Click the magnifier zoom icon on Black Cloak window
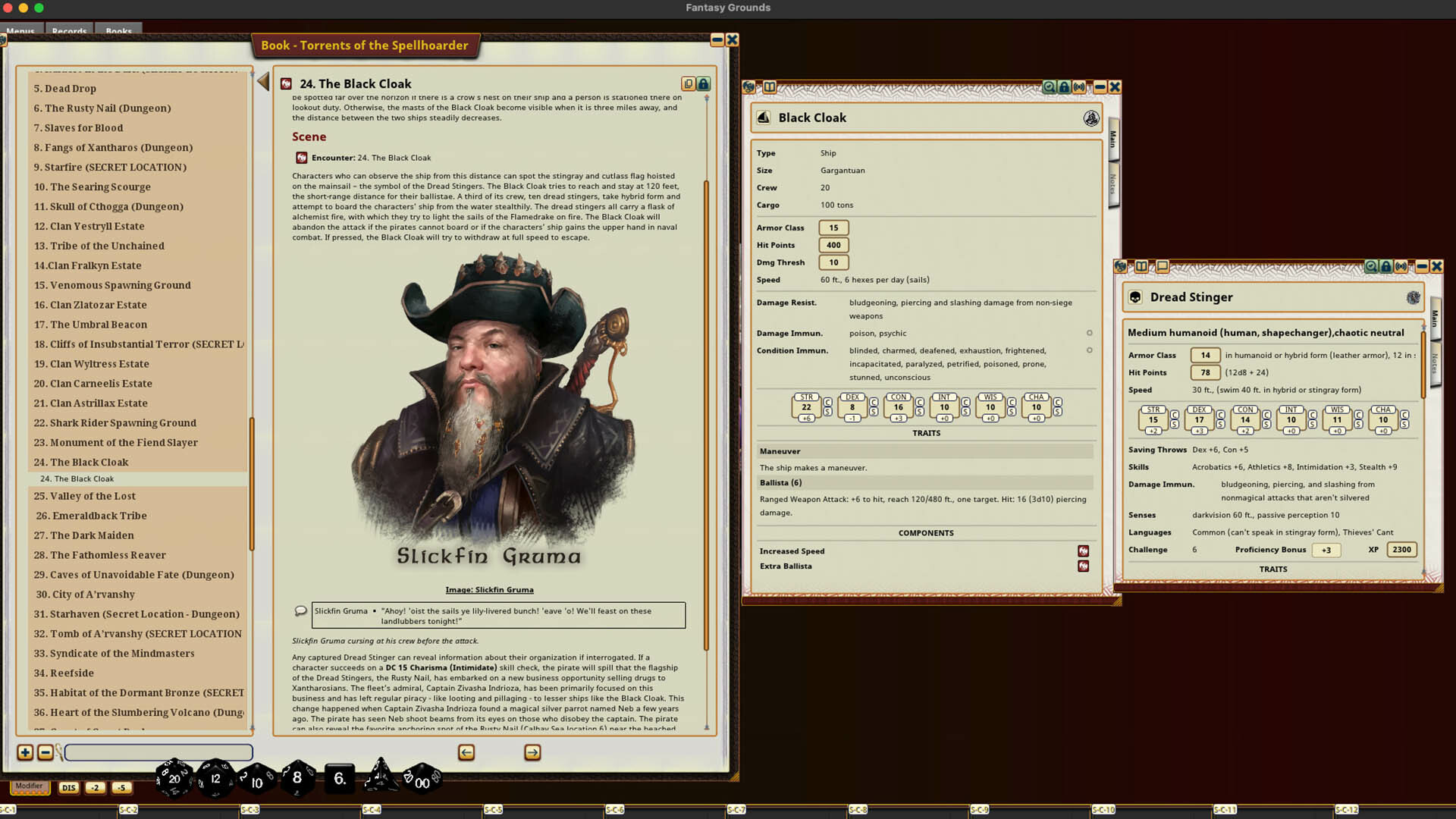Viewport: 1456px width, 819px height. point(1048,86)
